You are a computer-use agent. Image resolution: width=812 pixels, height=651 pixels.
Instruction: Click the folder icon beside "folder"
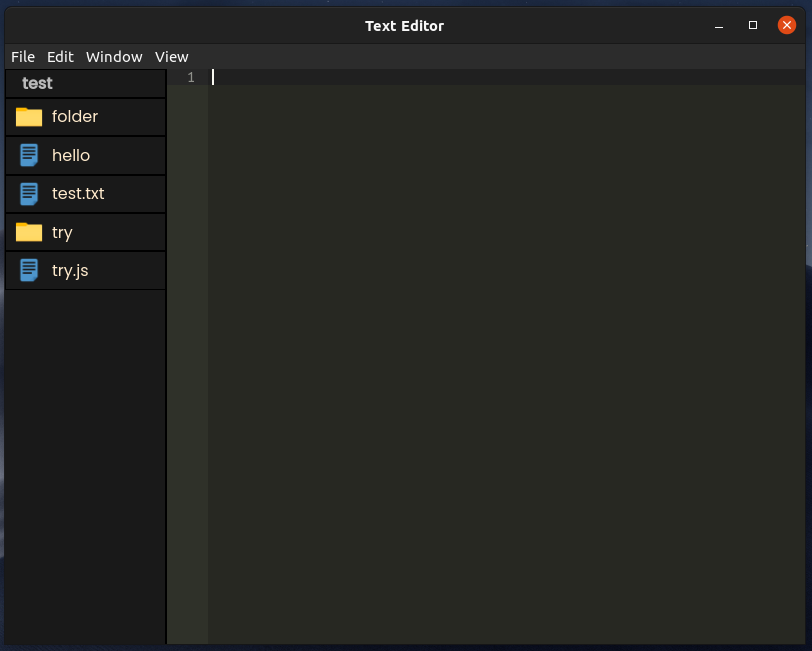coord(28,116)
